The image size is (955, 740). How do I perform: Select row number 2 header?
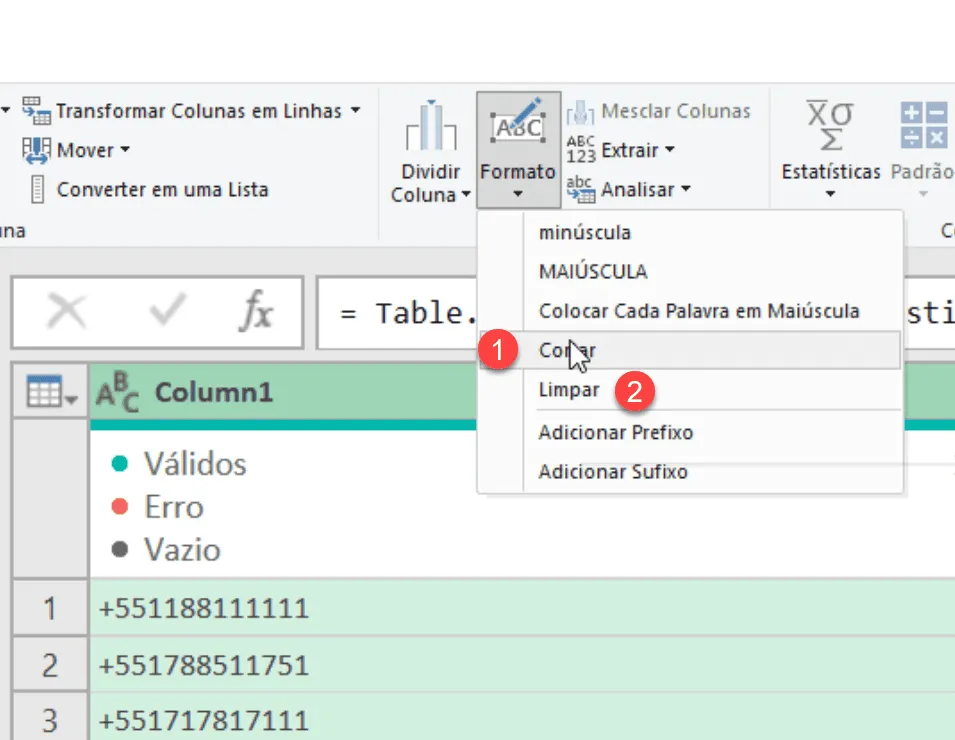[50, 665]
